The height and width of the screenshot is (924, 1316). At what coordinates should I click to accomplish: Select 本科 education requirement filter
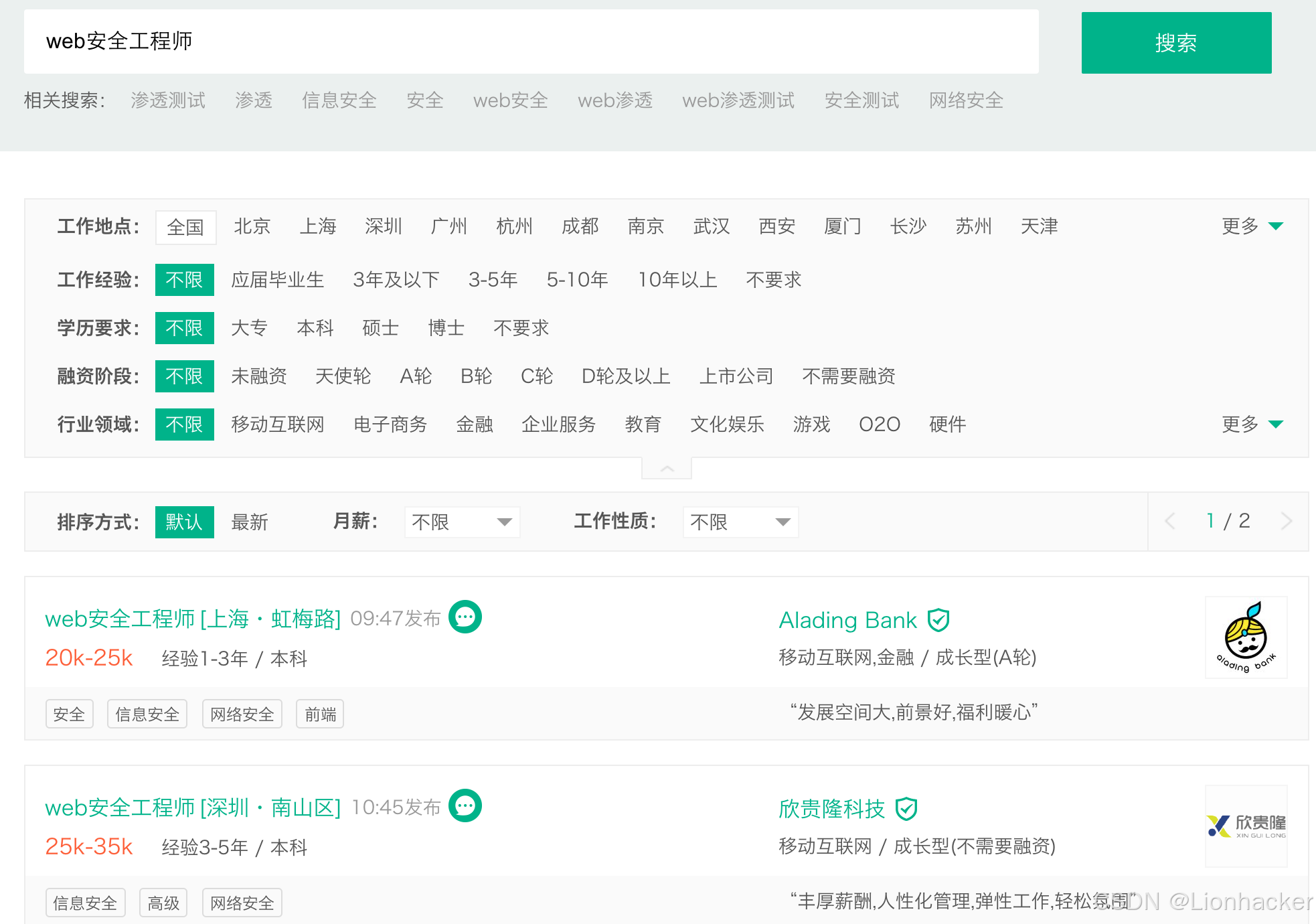tap(315, 328)
